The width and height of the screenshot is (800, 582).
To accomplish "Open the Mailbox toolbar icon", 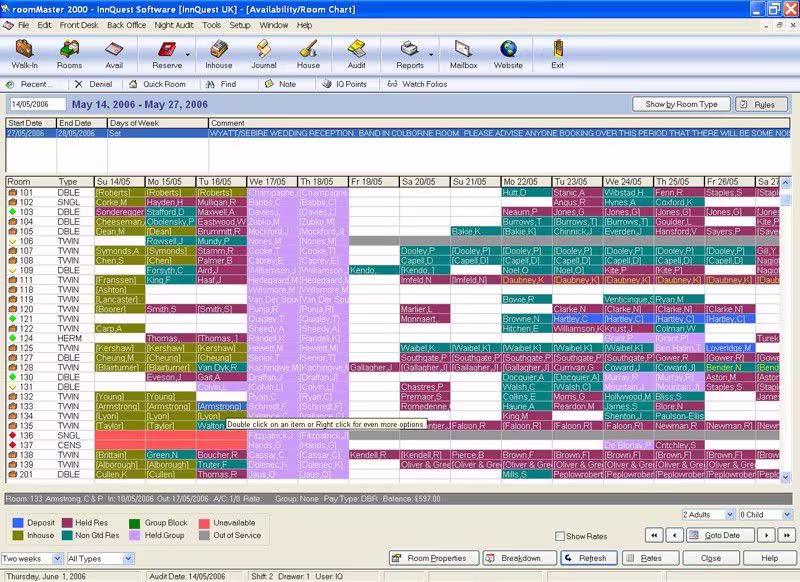I will click(x=463, y=54).
